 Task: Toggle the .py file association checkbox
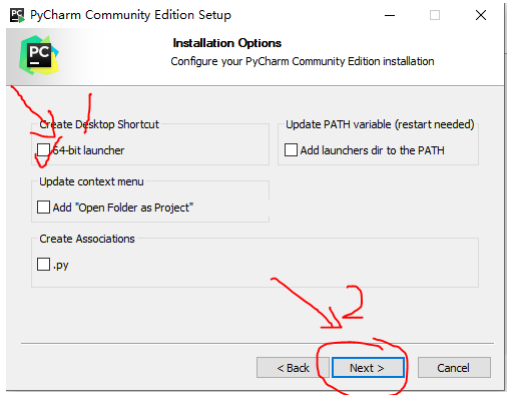click(44, 264)
